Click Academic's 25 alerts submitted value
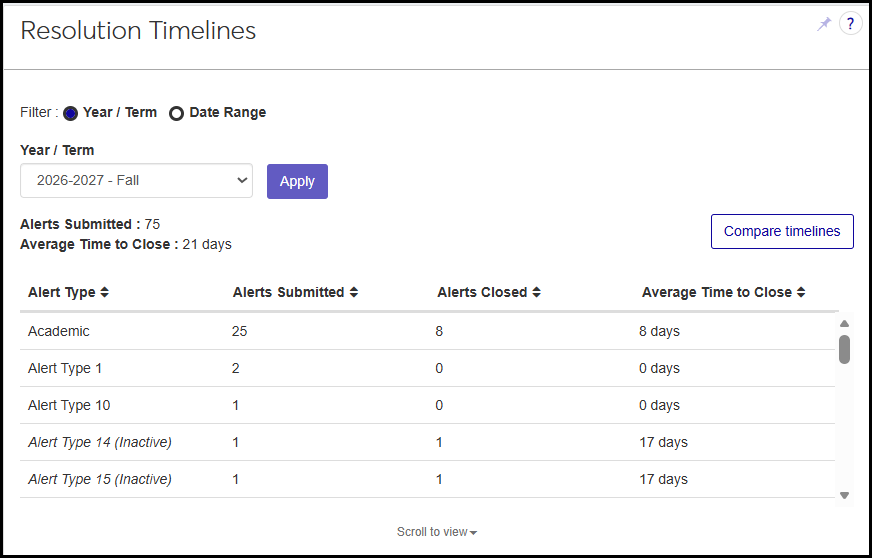This screenshot has height=558, width=872. point(239,331)
